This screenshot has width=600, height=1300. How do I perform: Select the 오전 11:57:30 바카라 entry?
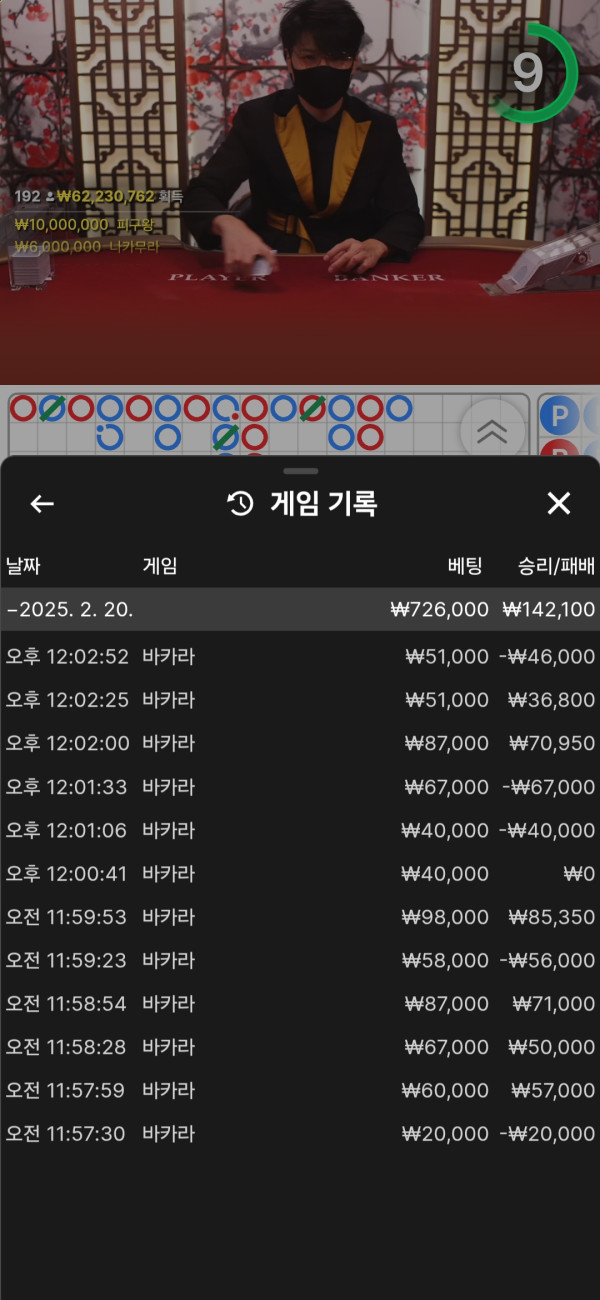[300, 1134]
